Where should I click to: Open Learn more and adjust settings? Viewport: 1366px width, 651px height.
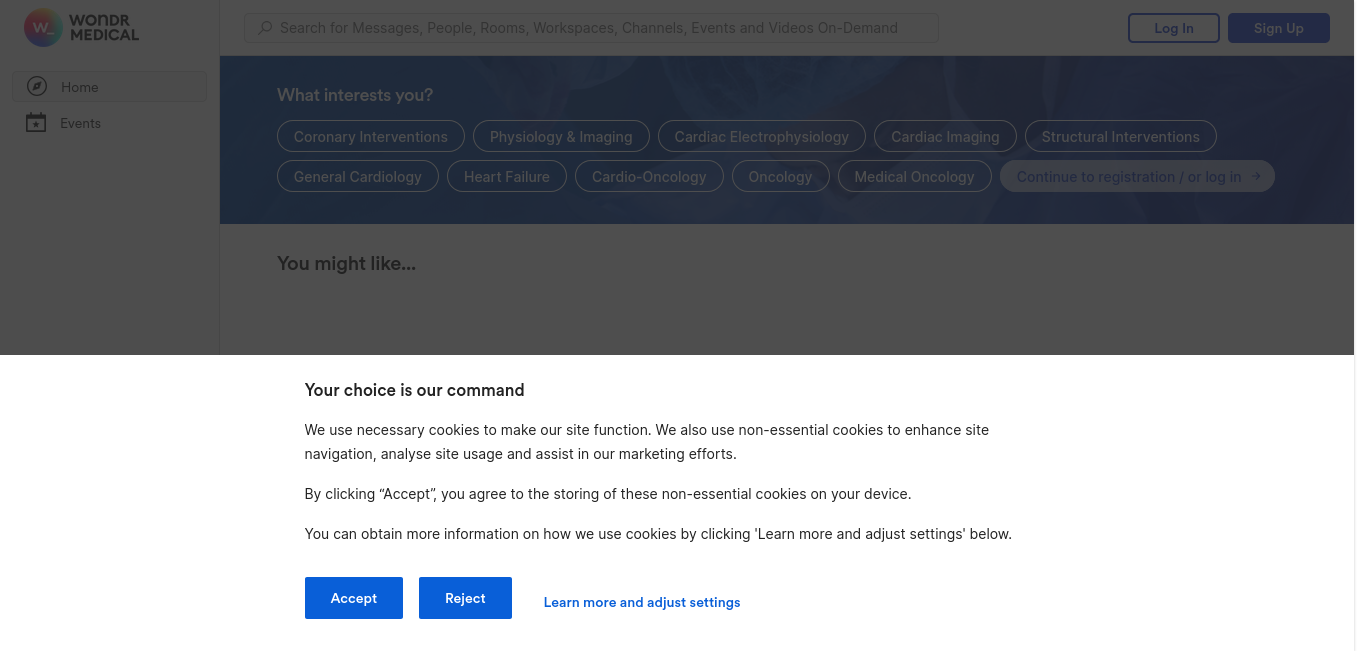[642, 602]
